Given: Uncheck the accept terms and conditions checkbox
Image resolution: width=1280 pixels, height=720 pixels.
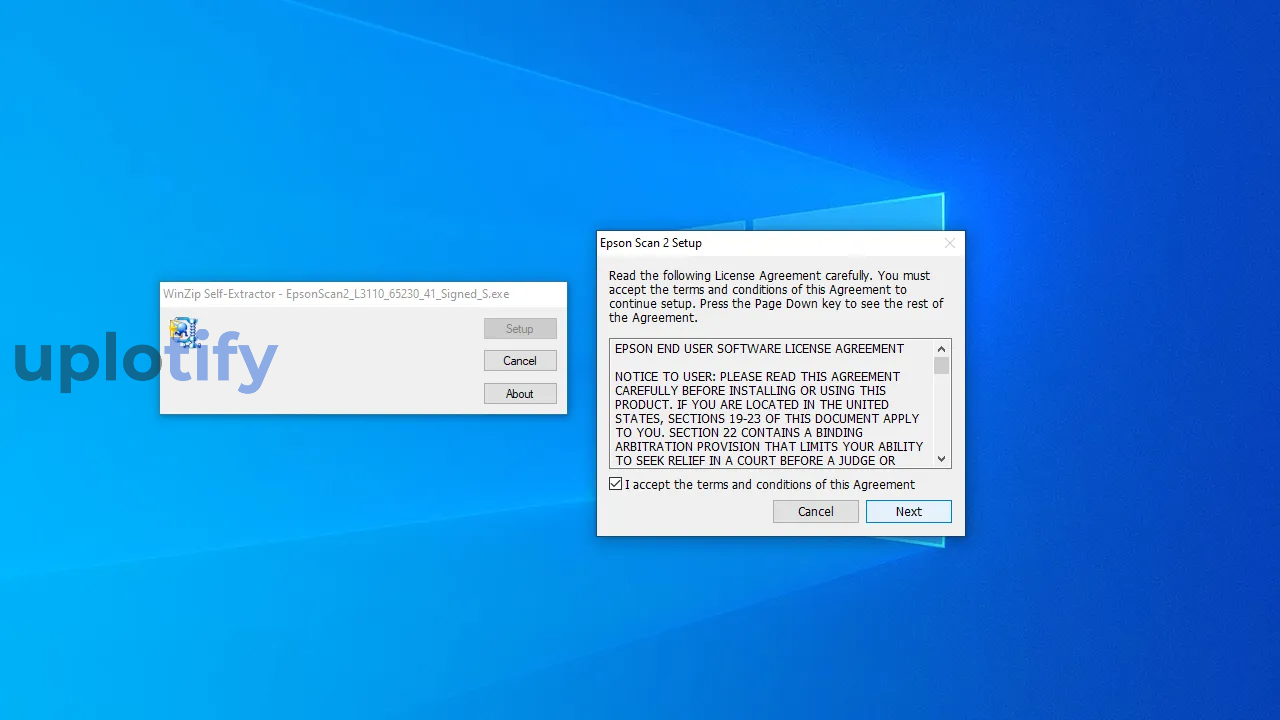Looking at the screenshot, I should coord(615,484).
